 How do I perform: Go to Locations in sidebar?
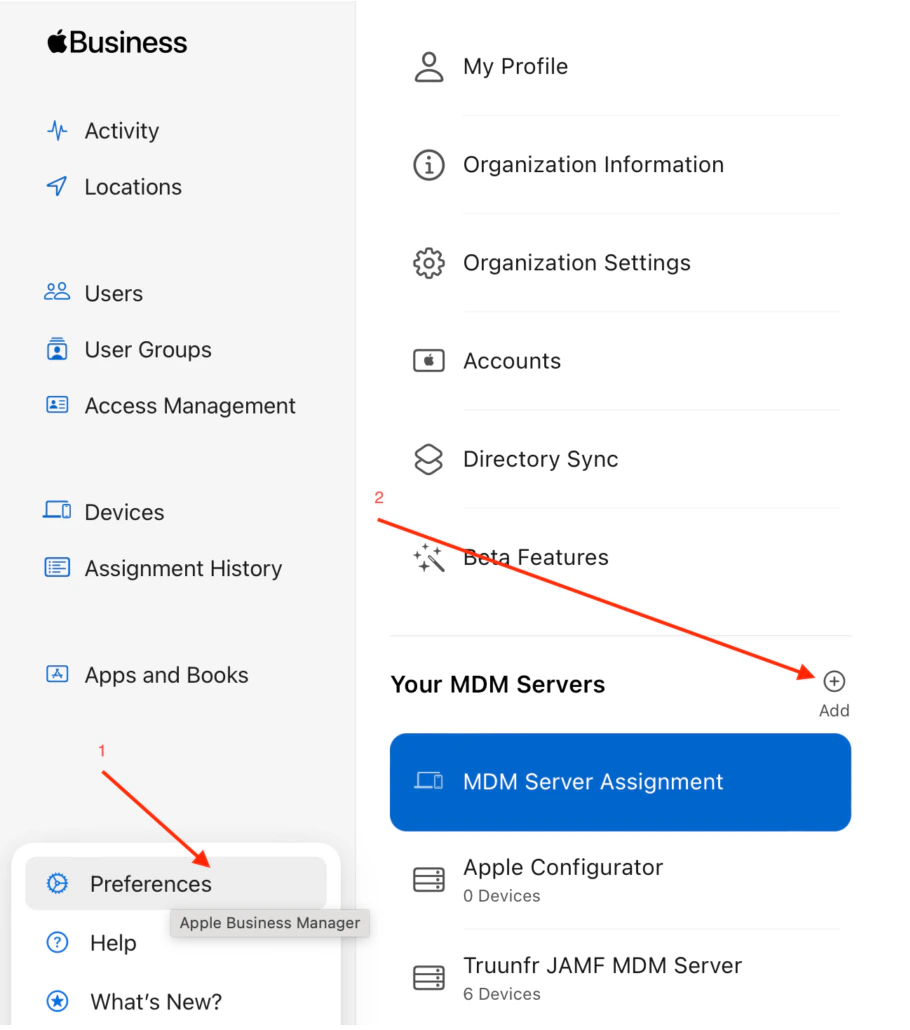pyautogui.click(x=133, y=187)
